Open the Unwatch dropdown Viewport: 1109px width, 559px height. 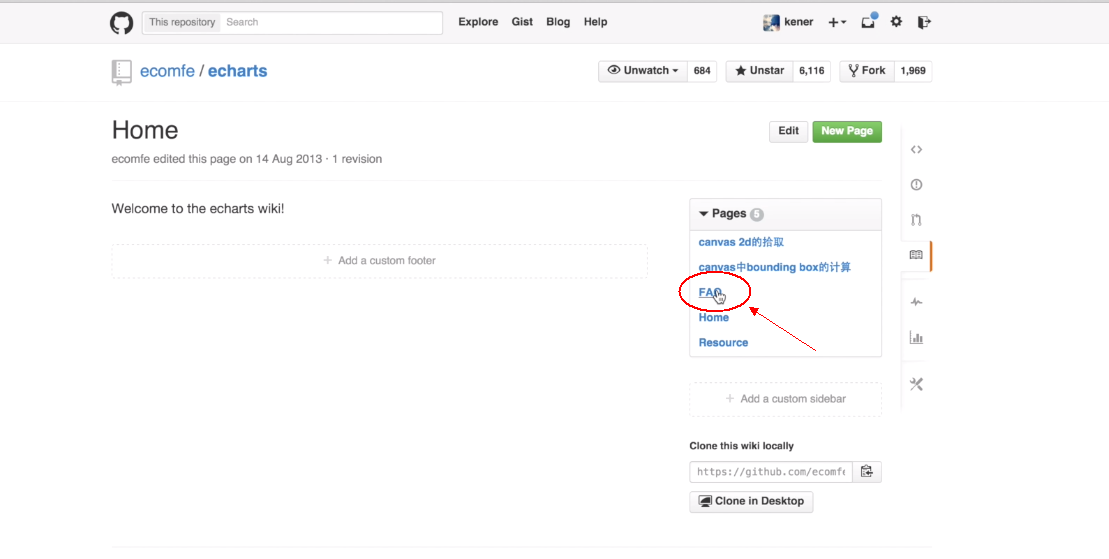point(643,71)
